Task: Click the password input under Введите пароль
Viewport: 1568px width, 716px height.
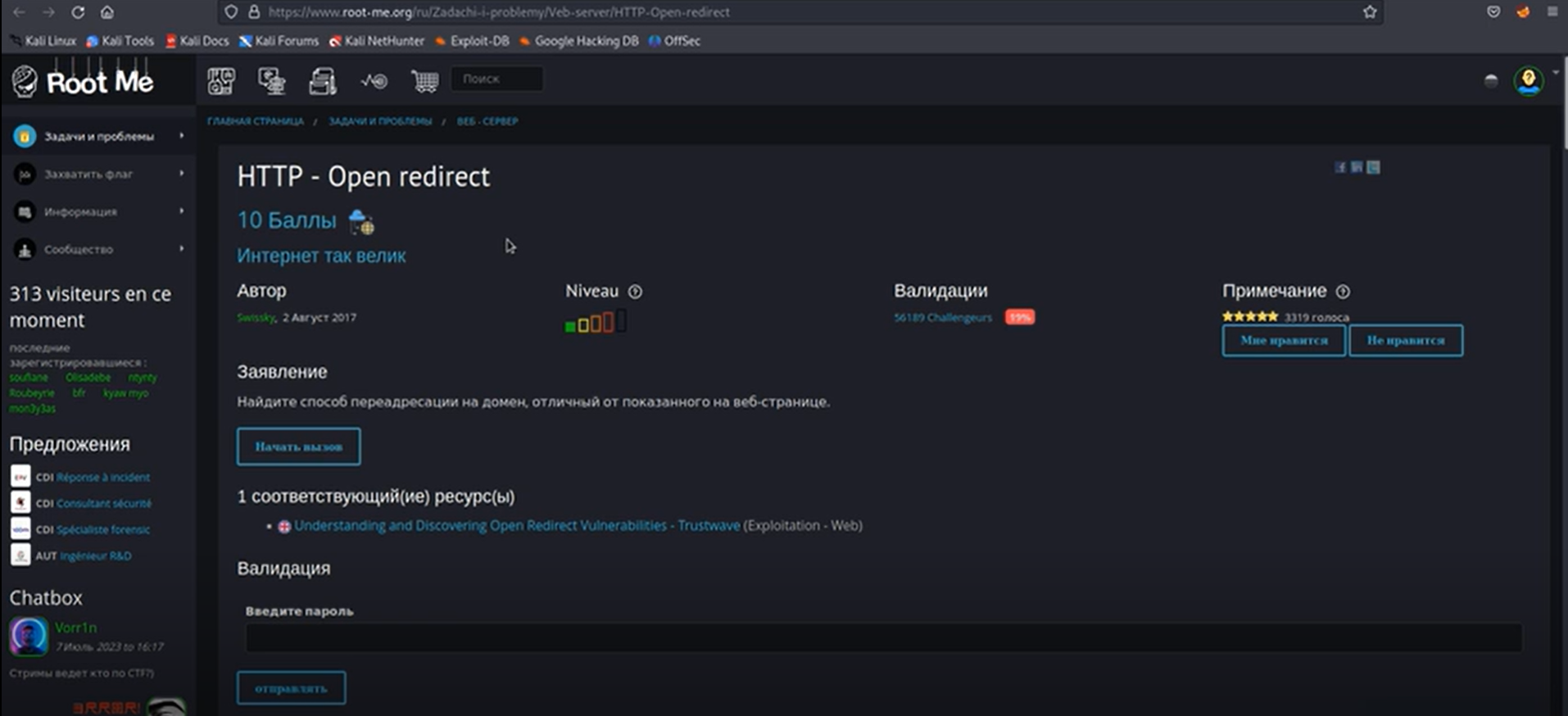Action: coord(883,637)
